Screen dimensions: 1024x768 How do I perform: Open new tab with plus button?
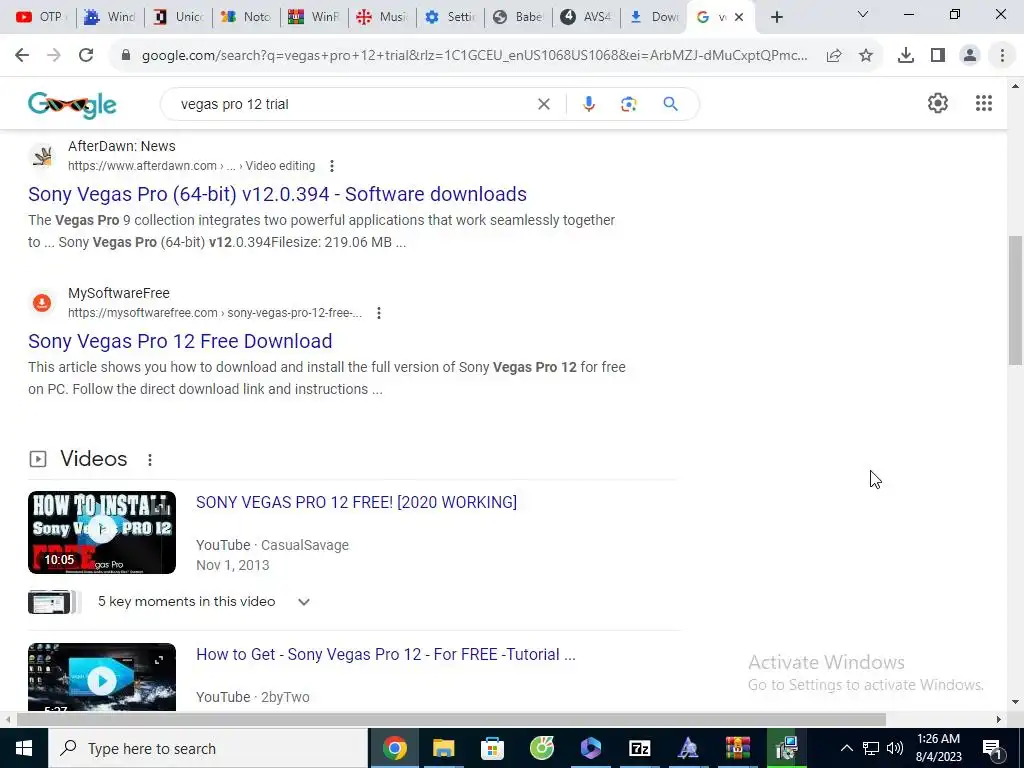tap(776, 17)
